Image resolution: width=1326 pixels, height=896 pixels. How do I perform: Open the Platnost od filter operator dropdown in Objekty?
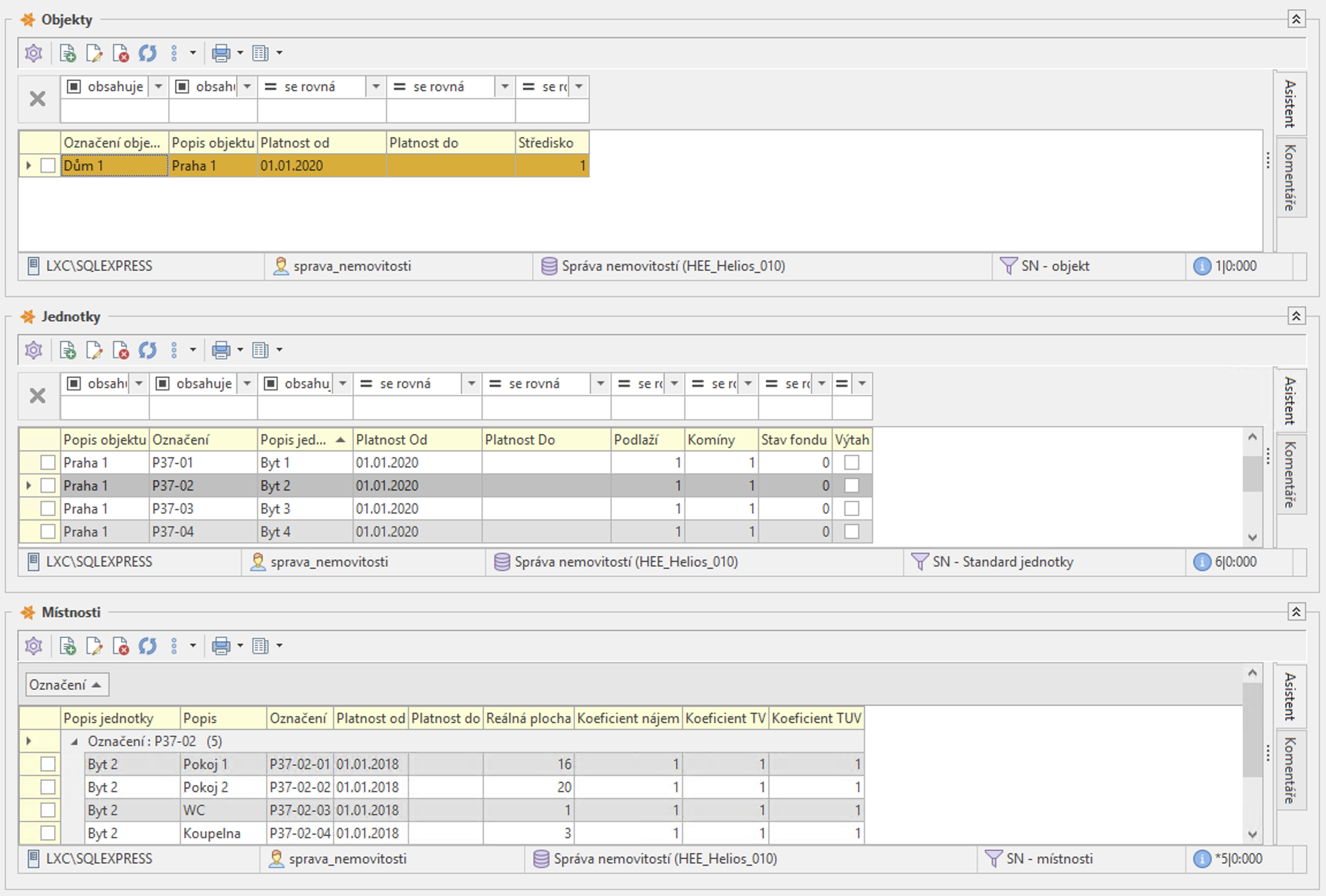point(376,87)
